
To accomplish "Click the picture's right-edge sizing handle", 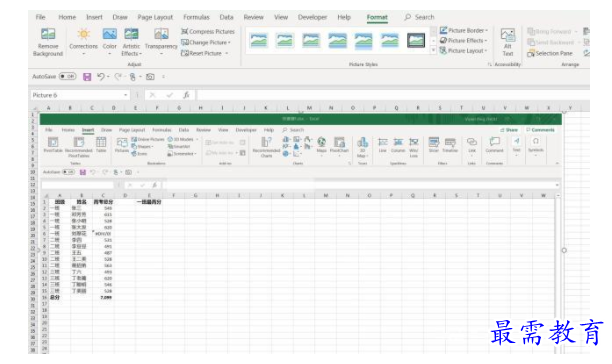I will click(564, 250).
